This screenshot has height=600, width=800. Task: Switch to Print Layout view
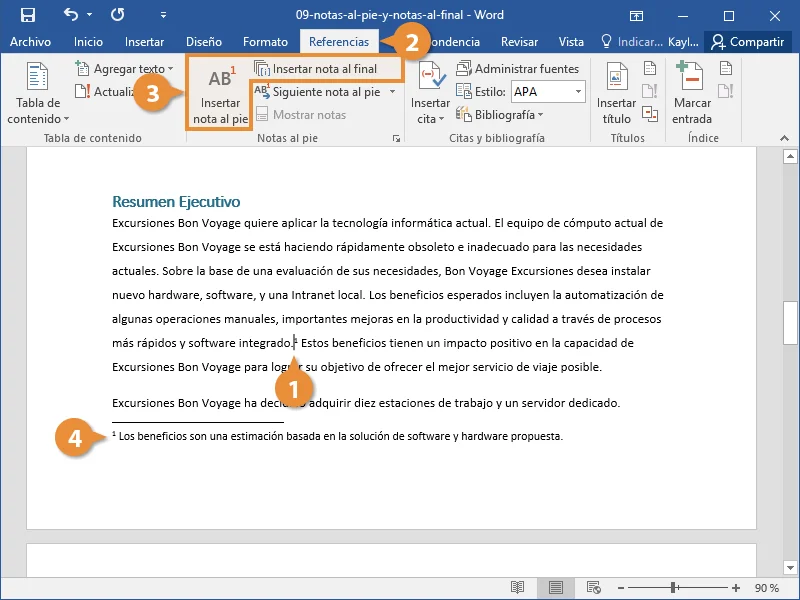[556, 588]
